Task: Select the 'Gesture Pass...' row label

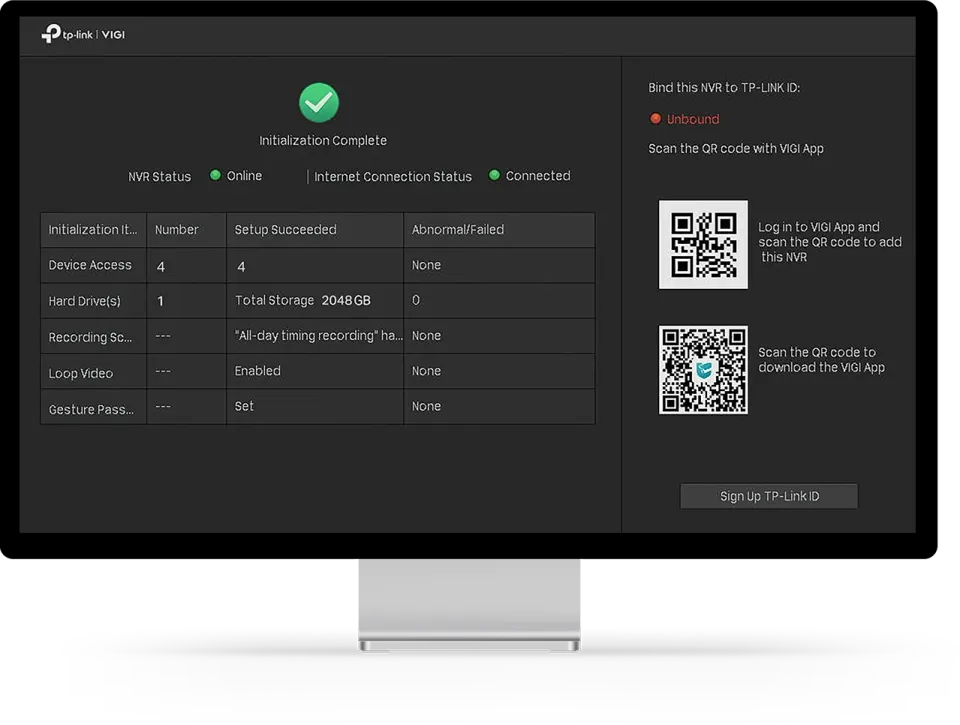Action: tap(91, 409)
